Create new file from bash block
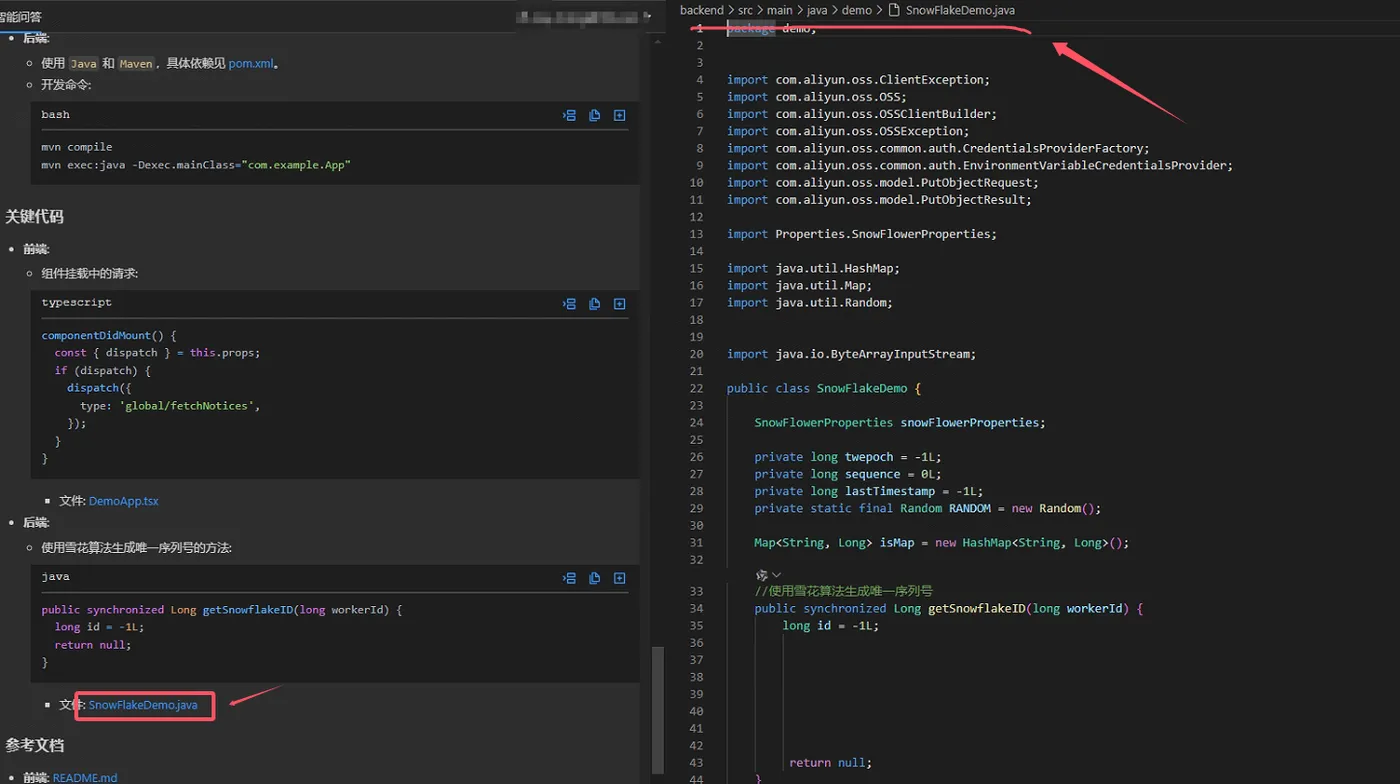The width and height of the screenshot is (1400, 784). coord(619,115)
